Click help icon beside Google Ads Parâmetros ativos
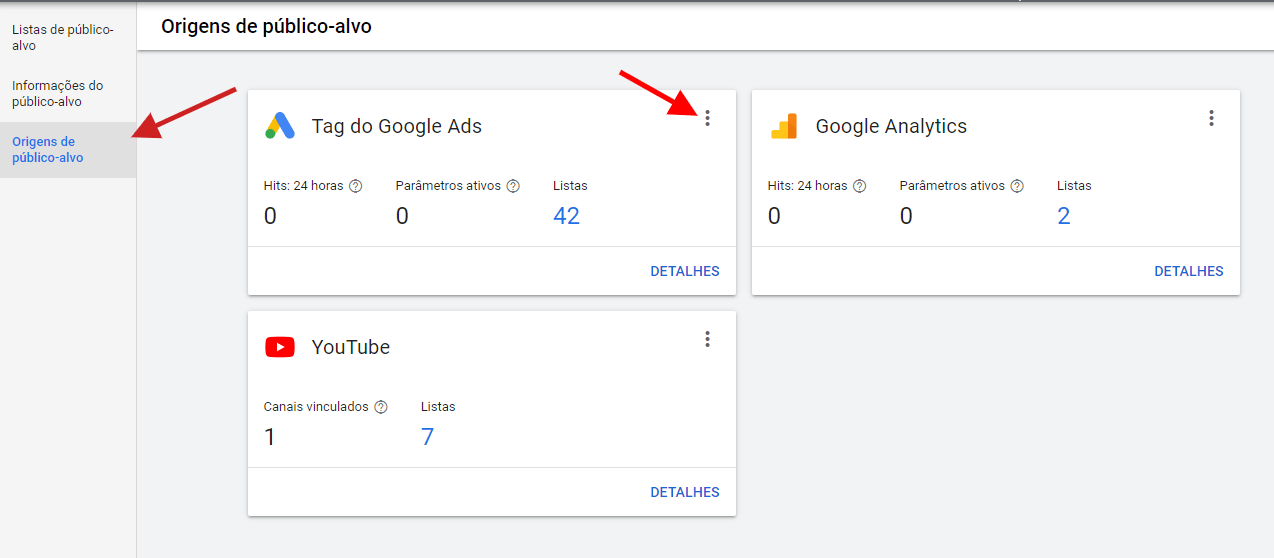 point(513,186)
